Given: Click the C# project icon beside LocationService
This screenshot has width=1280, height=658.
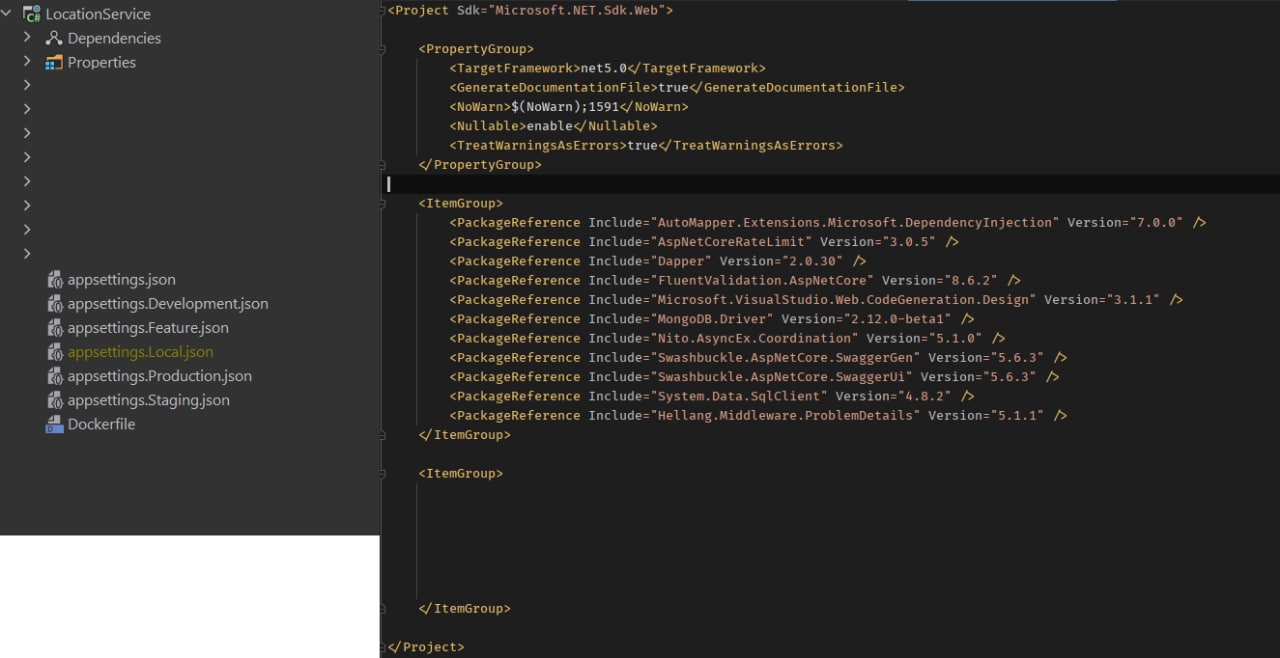Looking at the screenshot, I should click(x=32, y=14).
